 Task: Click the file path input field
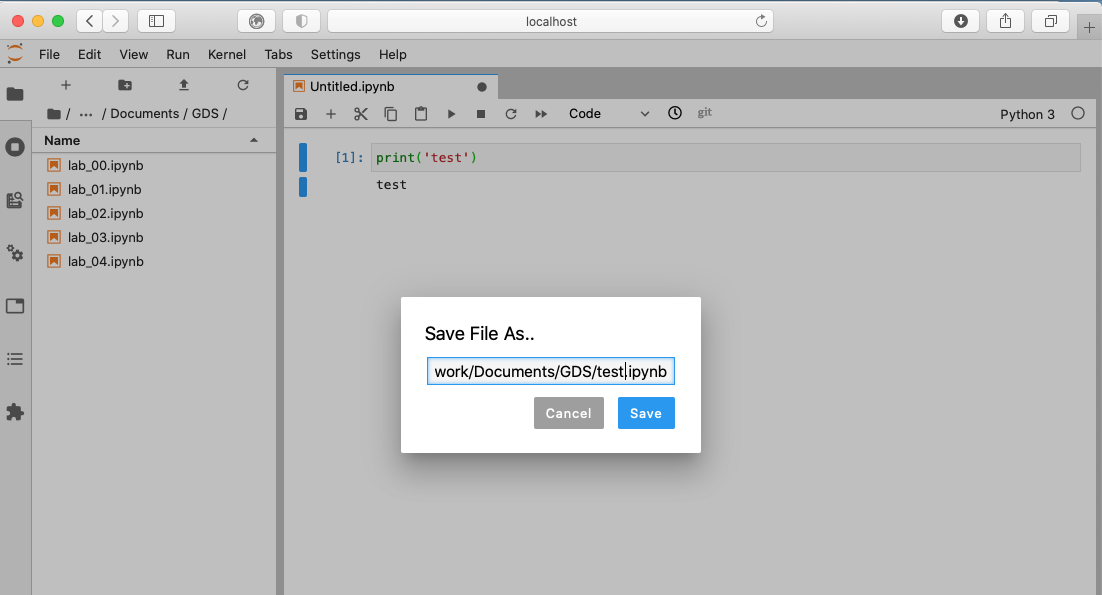550,372
